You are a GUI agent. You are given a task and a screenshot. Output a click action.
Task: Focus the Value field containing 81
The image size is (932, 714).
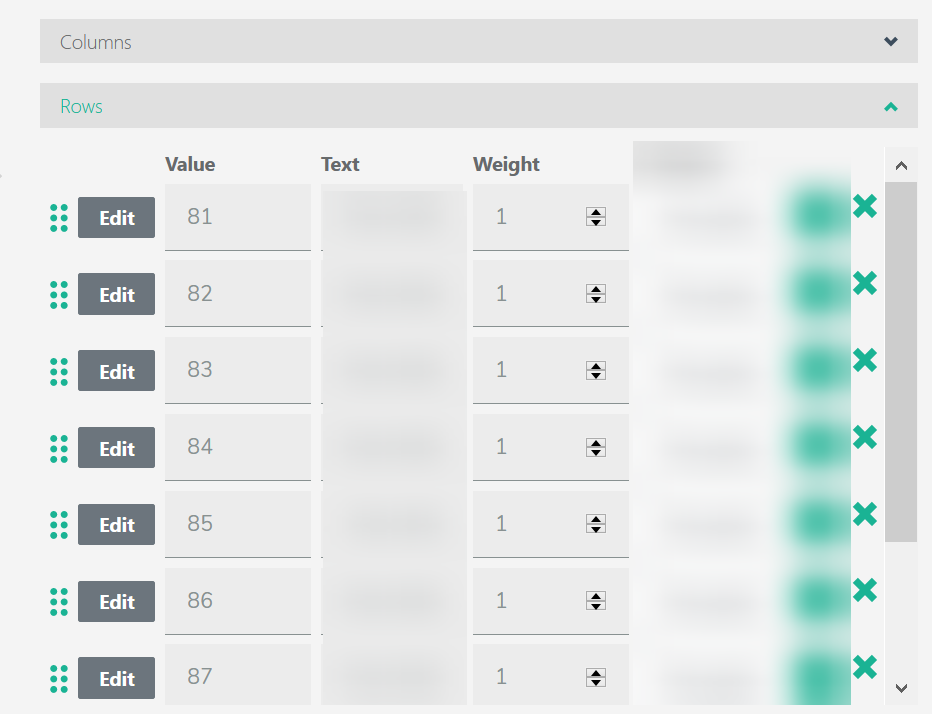coord(238,217)
